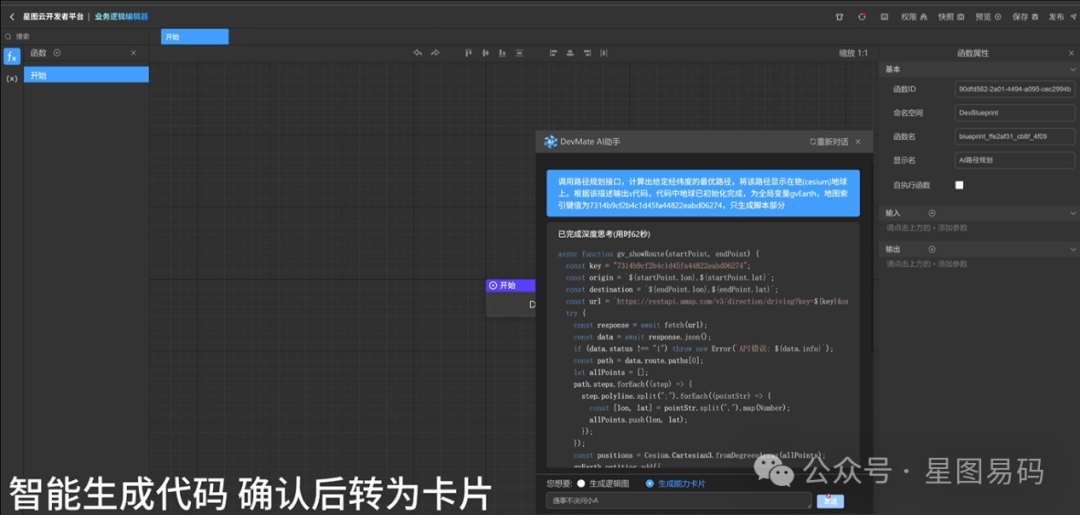Align selected nodes to left
The width and height of the screenshot is (1080, 515).
click(553, 53)
